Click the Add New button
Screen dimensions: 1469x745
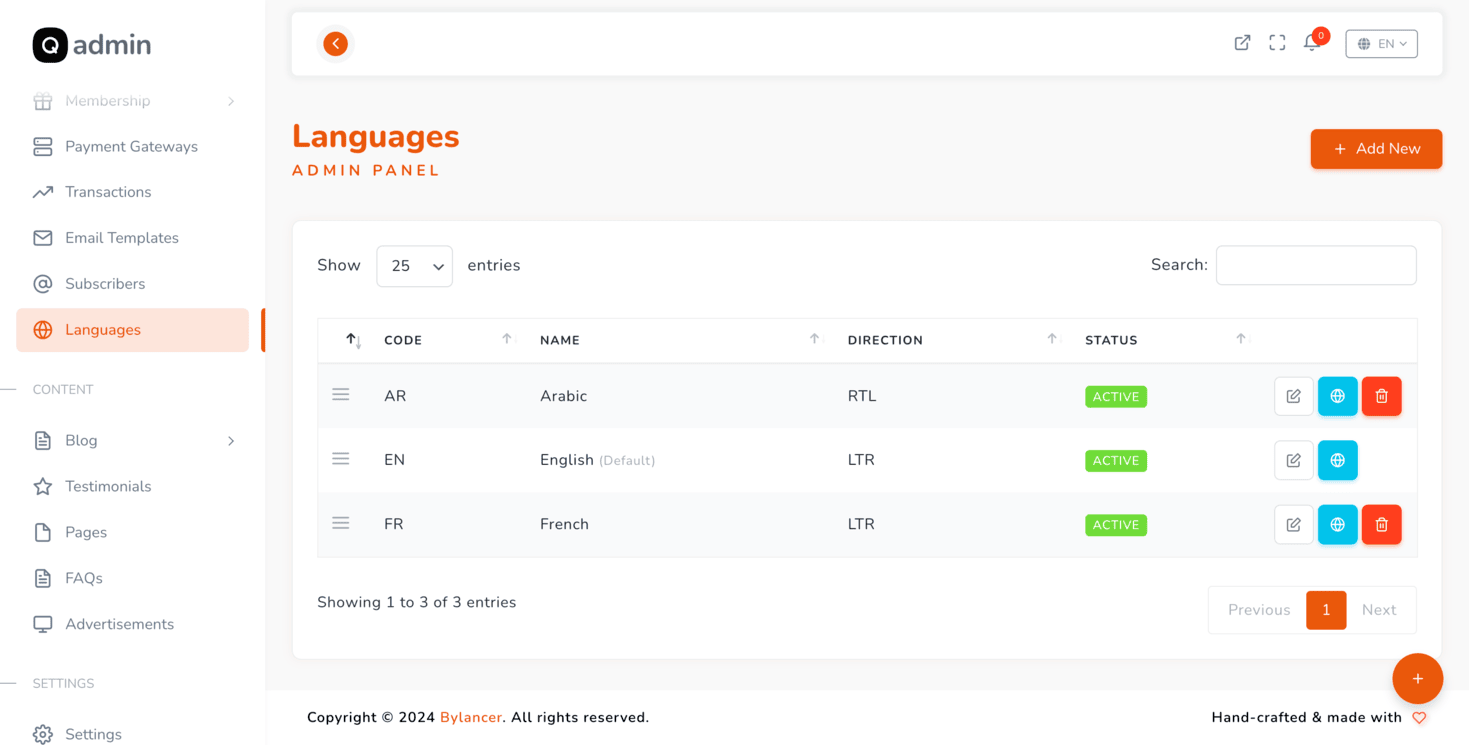tap(1376, 149)
